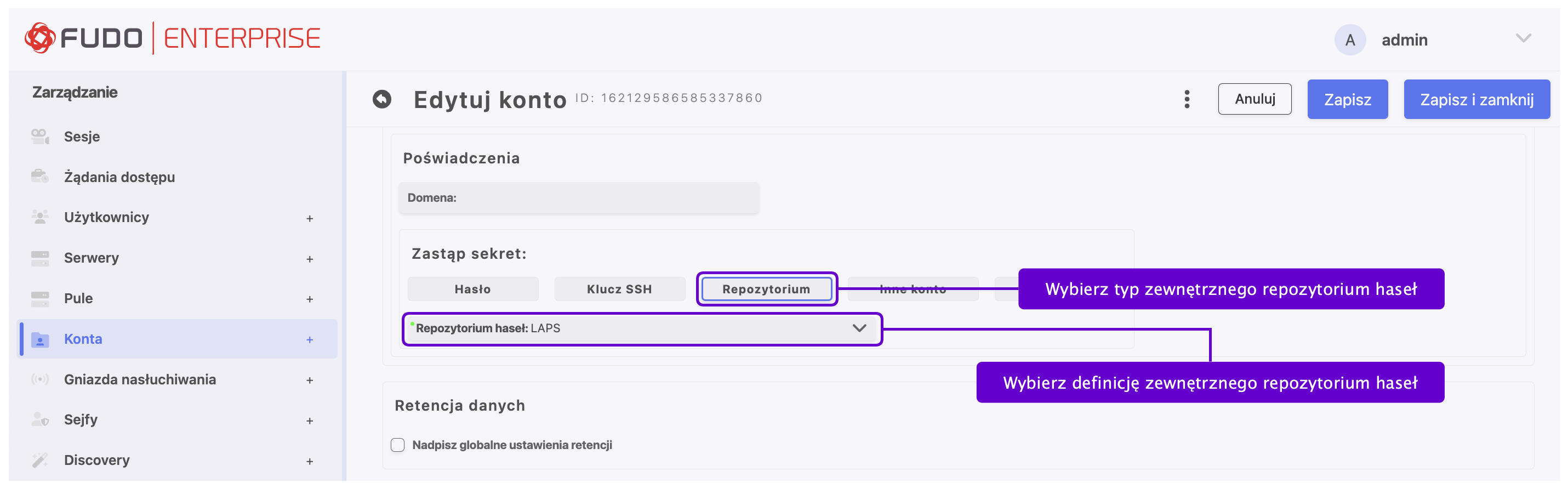Enable Nadpisz globalne ustawienia retencji checkbox
This screenshot has height=494, width=1568.
click(x=397, y=445)
